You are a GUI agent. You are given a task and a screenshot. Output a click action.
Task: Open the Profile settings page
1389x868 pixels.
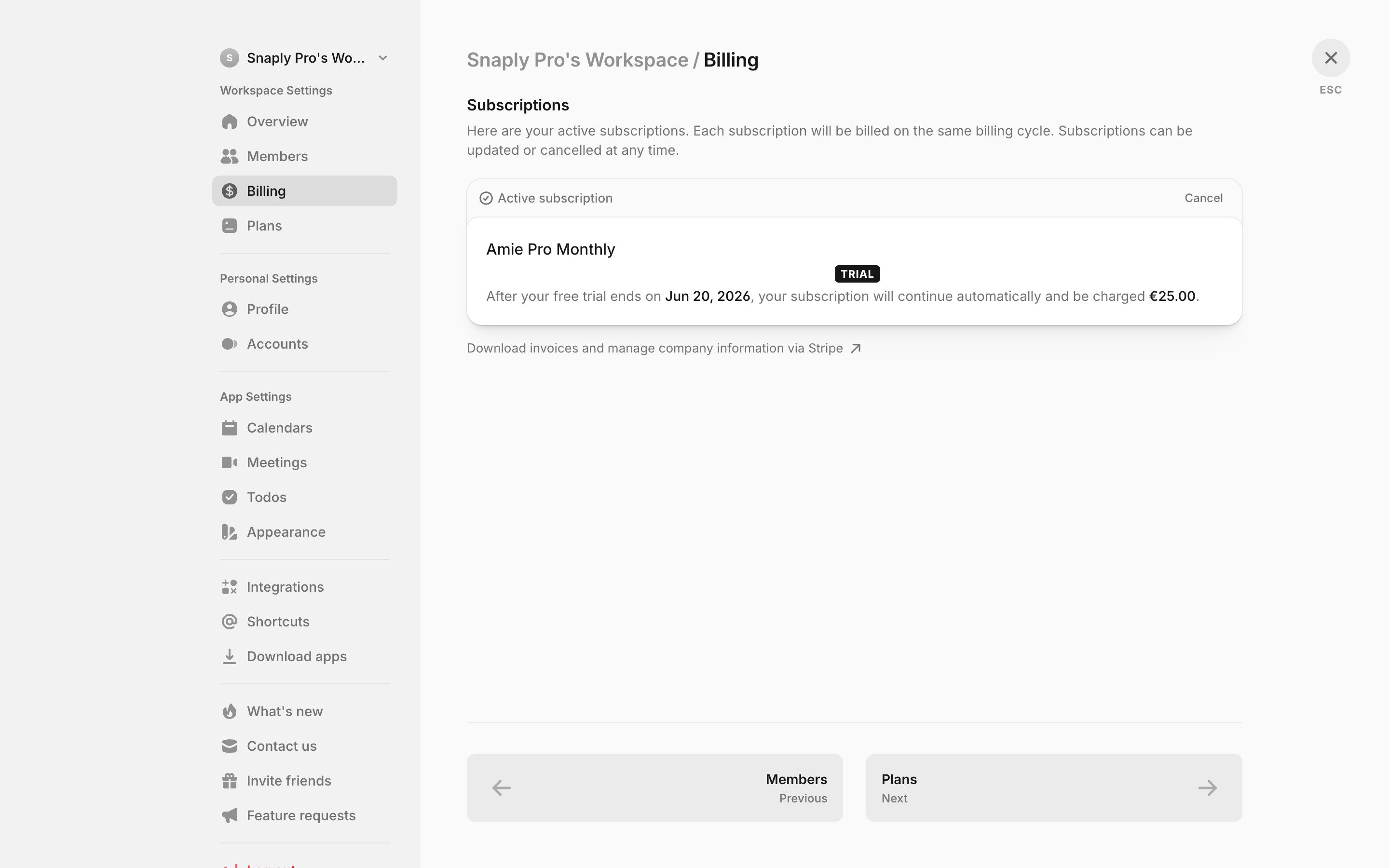[305, 309]
